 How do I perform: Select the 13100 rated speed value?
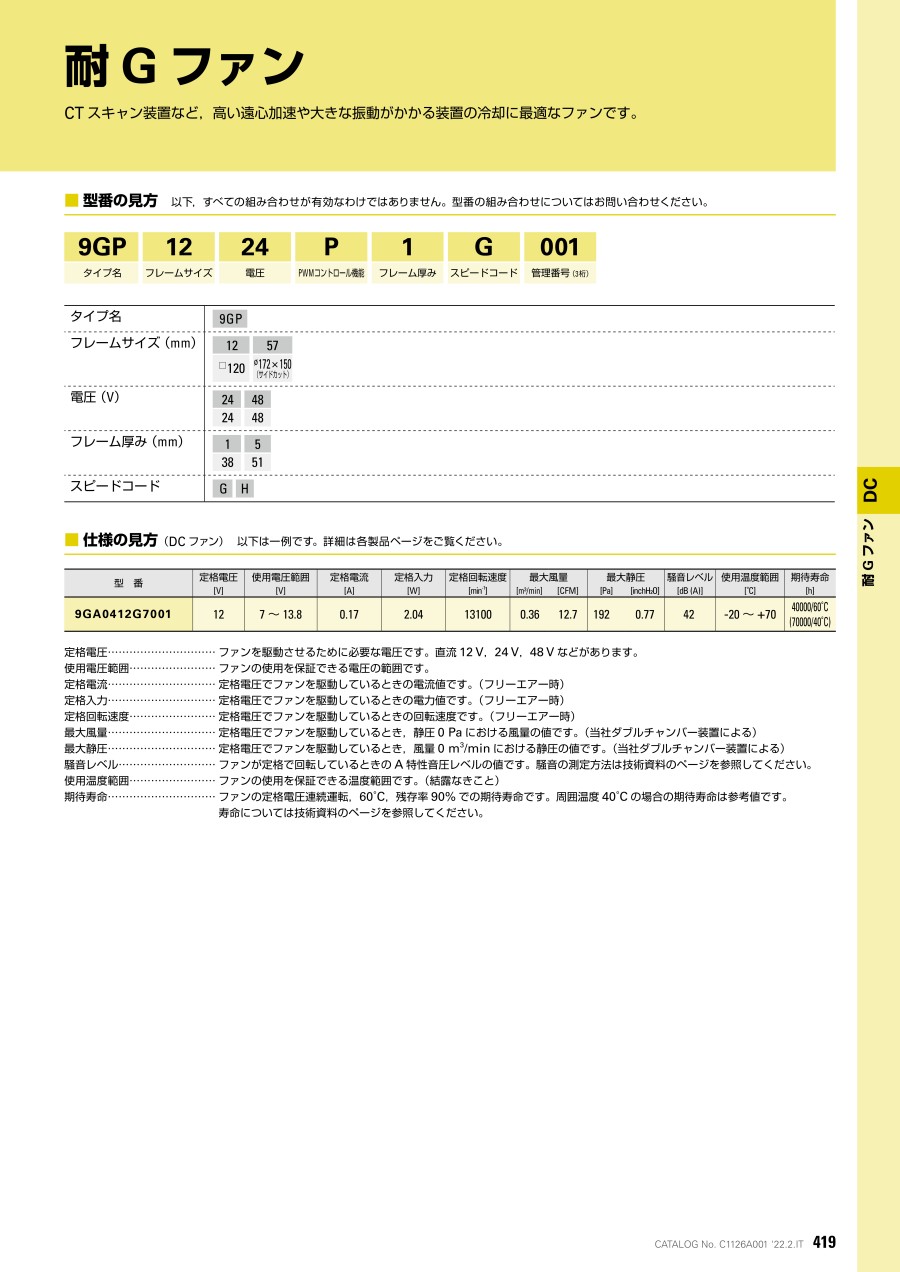(x=477, y=615)
